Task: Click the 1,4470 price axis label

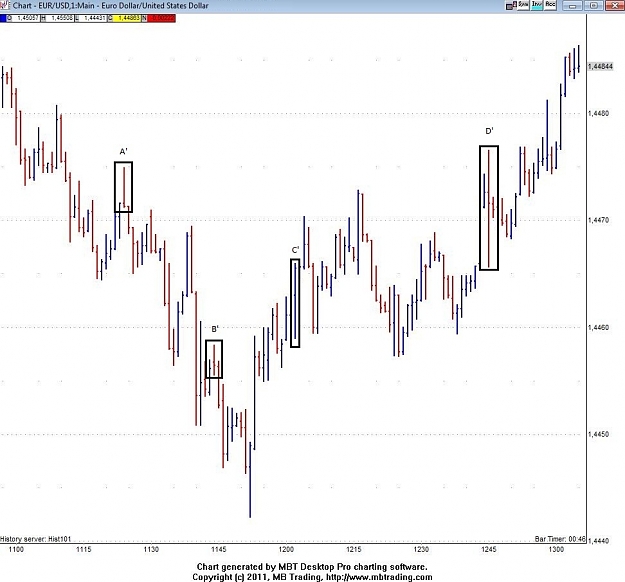Action: pos(598,220)
